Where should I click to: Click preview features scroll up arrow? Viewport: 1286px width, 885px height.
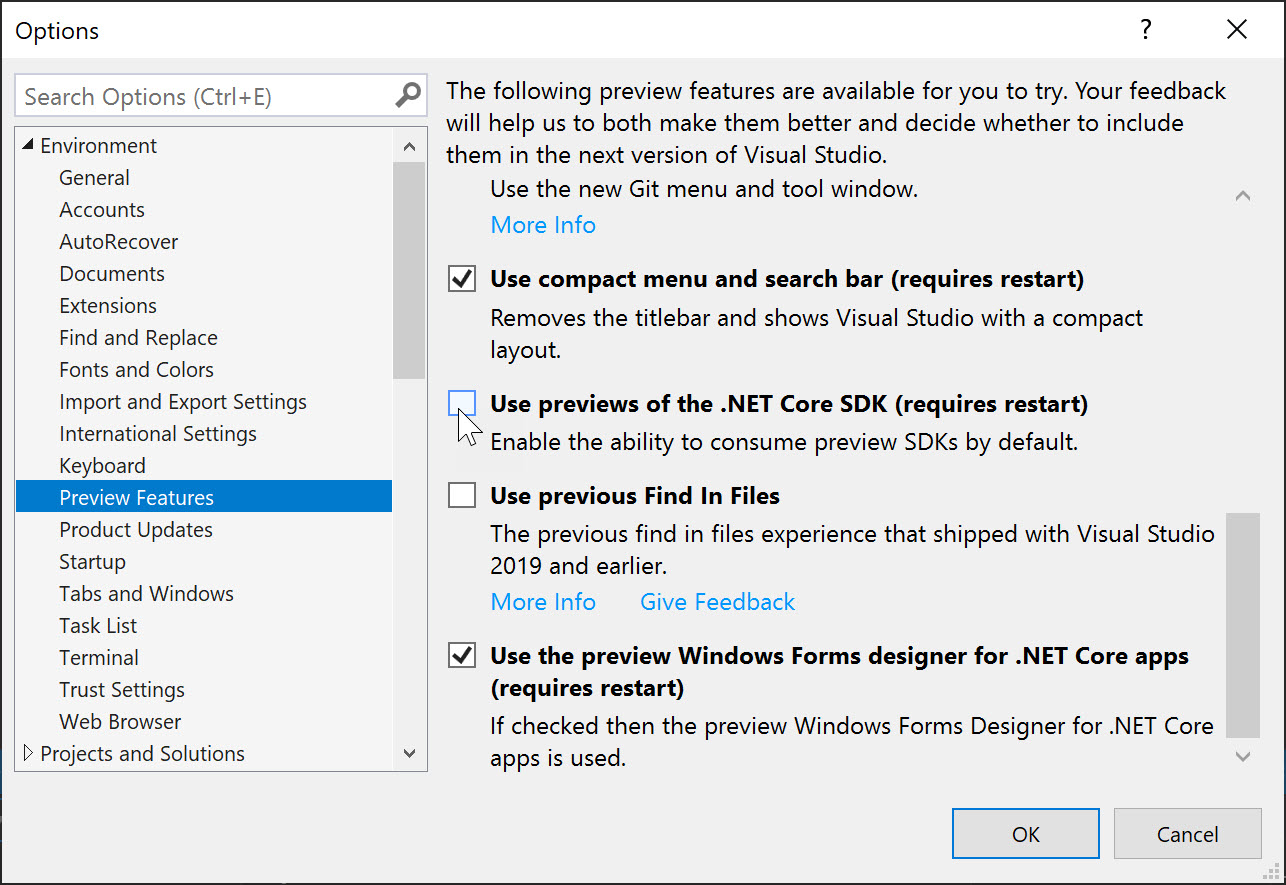point(1243,196)
